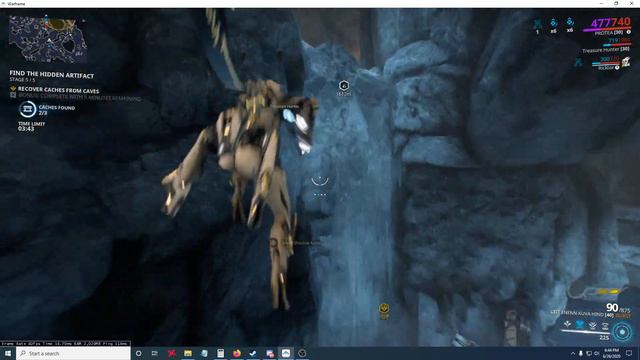640x360 pixels.
Task: Open the taskbar clock and date
Action: tap(611, 353)
